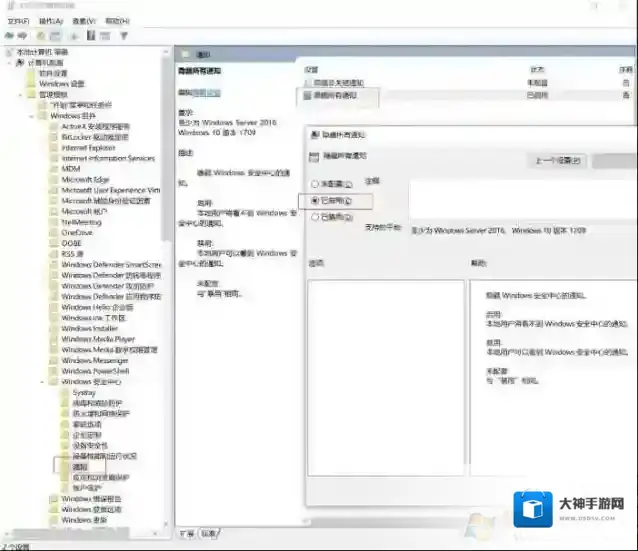The width and height of the screenshot is (638, 551).
Task: Click the 设置 column header
Action: 311,70
